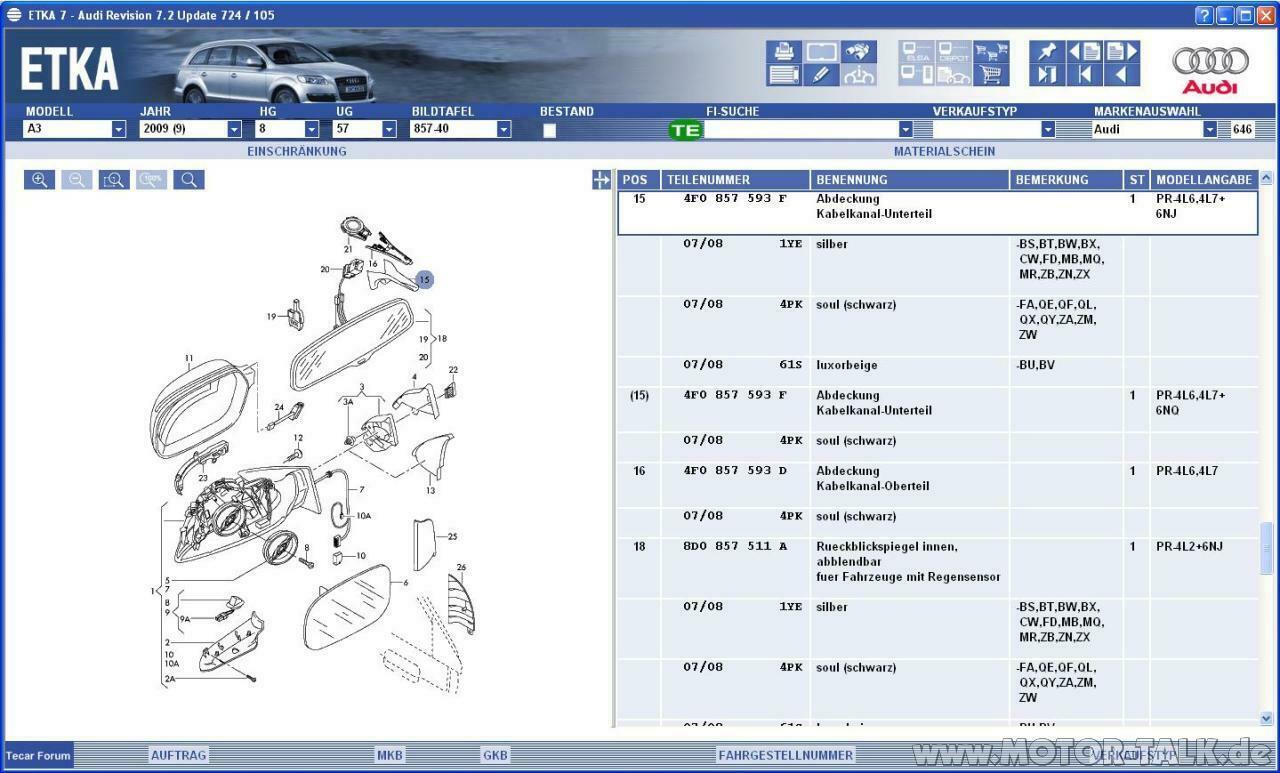Zoom in on the parts diagram
The image size is (1280, 773).
tap(39, 180)
